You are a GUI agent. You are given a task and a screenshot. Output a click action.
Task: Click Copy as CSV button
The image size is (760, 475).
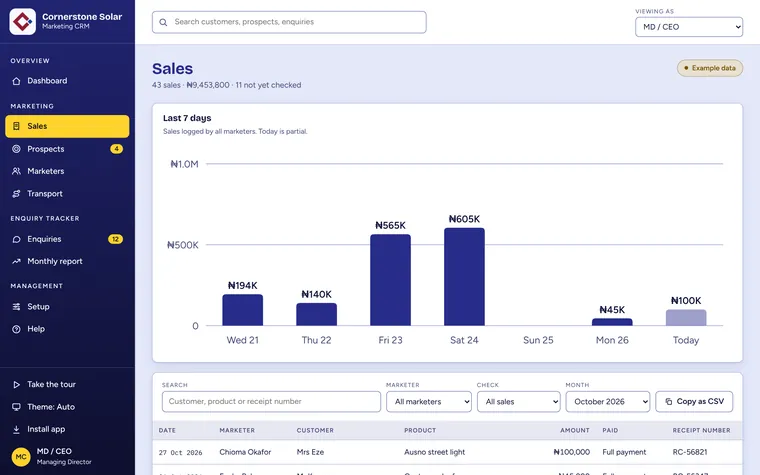coord(694,401)
